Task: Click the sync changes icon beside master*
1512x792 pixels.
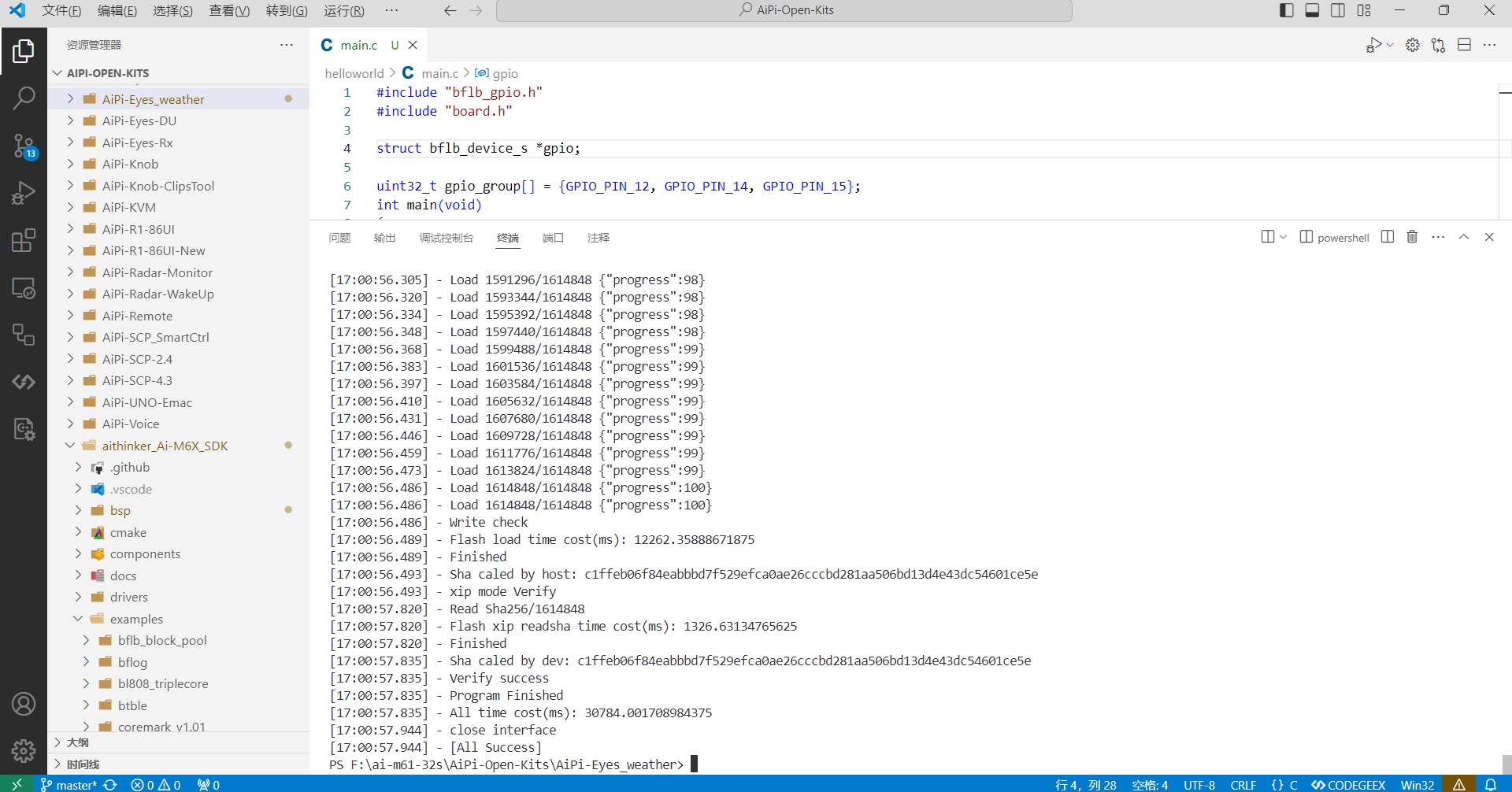Action: pyautogui.click(x=110, y=784)
